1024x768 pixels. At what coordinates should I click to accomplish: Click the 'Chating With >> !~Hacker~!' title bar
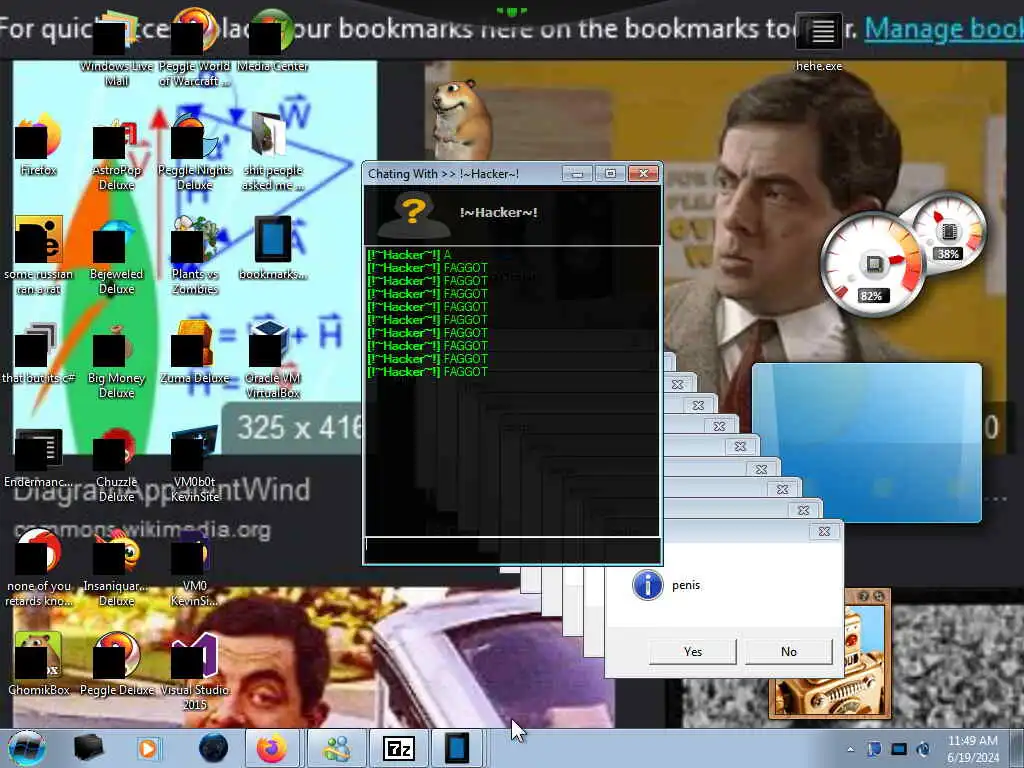pyautogui.click(x=463, y=174)
